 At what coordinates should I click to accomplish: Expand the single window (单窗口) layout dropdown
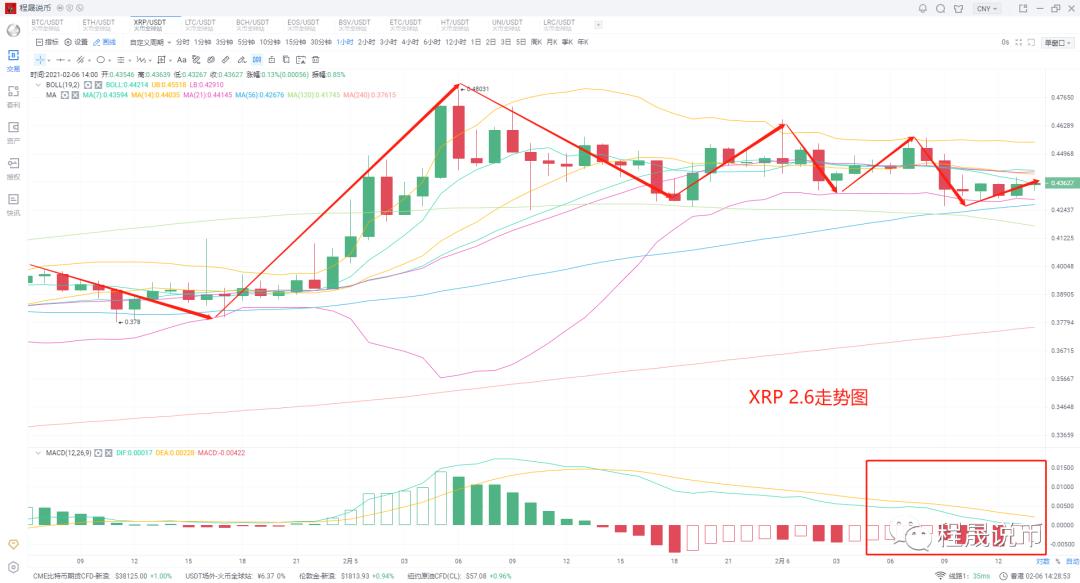click(1057, 43)
